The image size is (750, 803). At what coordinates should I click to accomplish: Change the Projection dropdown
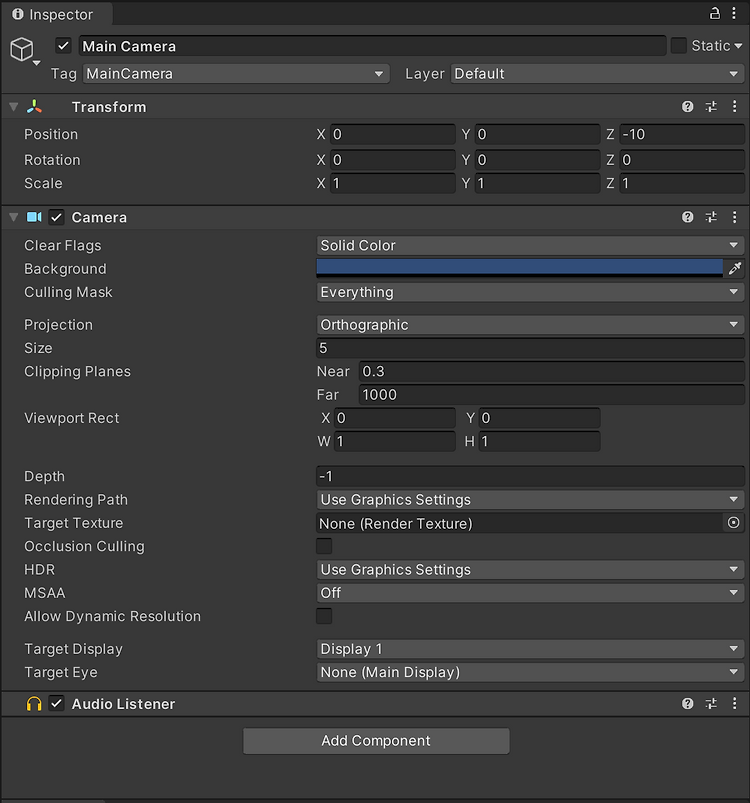pyautogui.click(x=530, y=325)
